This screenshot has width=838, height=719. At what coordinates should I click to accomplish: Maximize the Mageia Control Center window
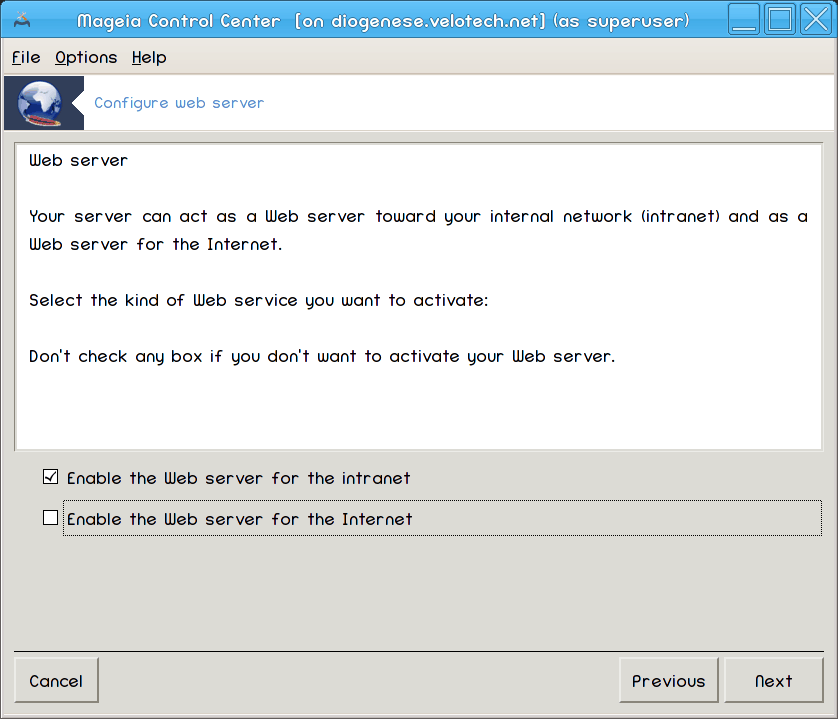[x=780, y=19]
